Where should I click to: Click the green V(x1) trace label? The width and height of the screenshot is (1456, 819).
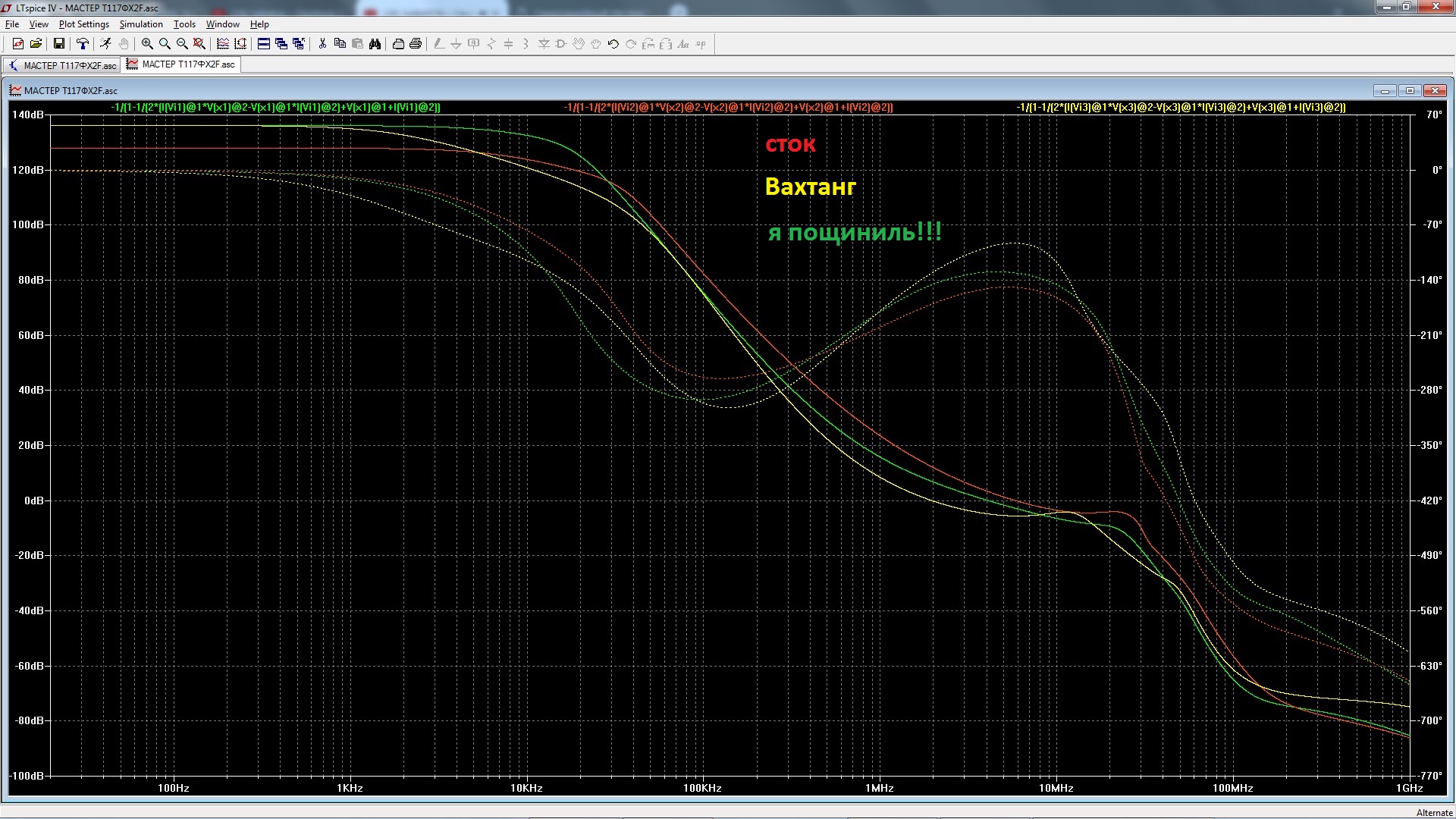click(x=275, y=108)
